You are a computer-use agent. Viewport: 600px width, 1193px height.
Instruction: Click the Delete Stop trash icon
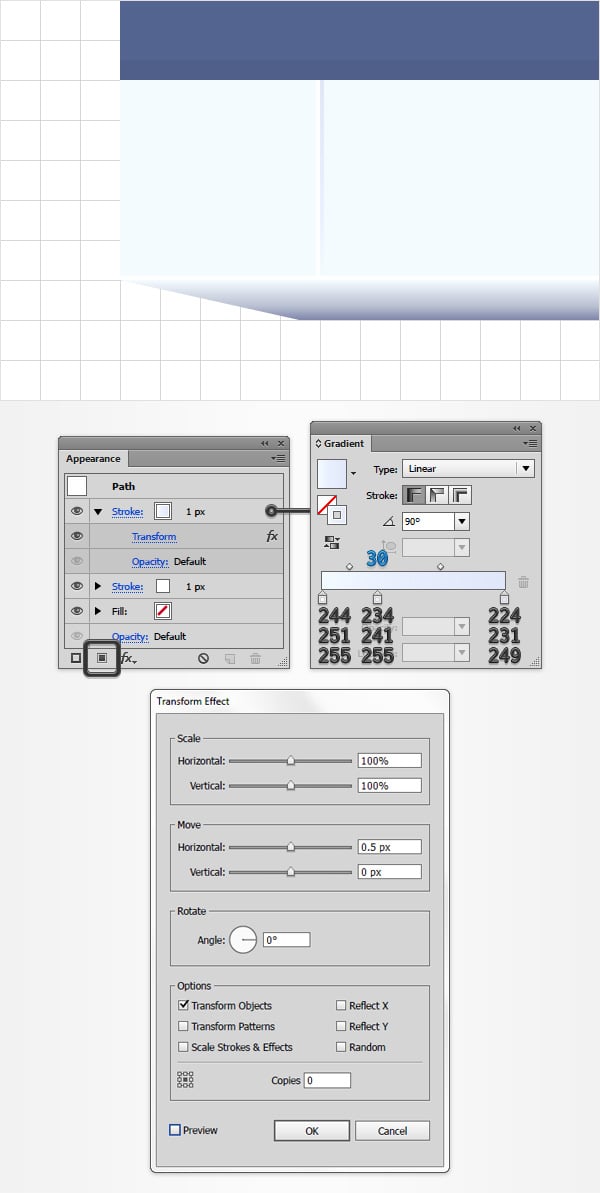tap(523, 582)
